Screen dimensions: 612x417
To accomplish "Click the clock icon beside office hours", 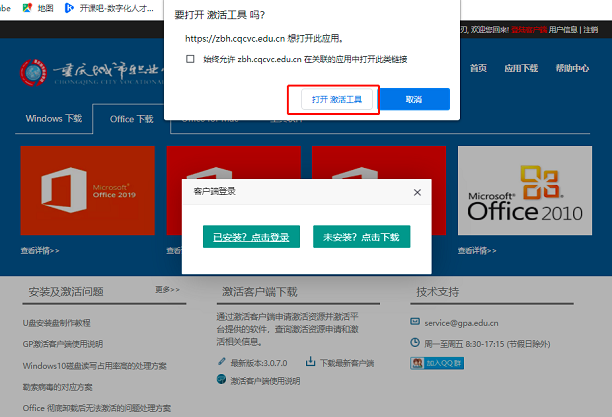I will (x=415, y=342).
